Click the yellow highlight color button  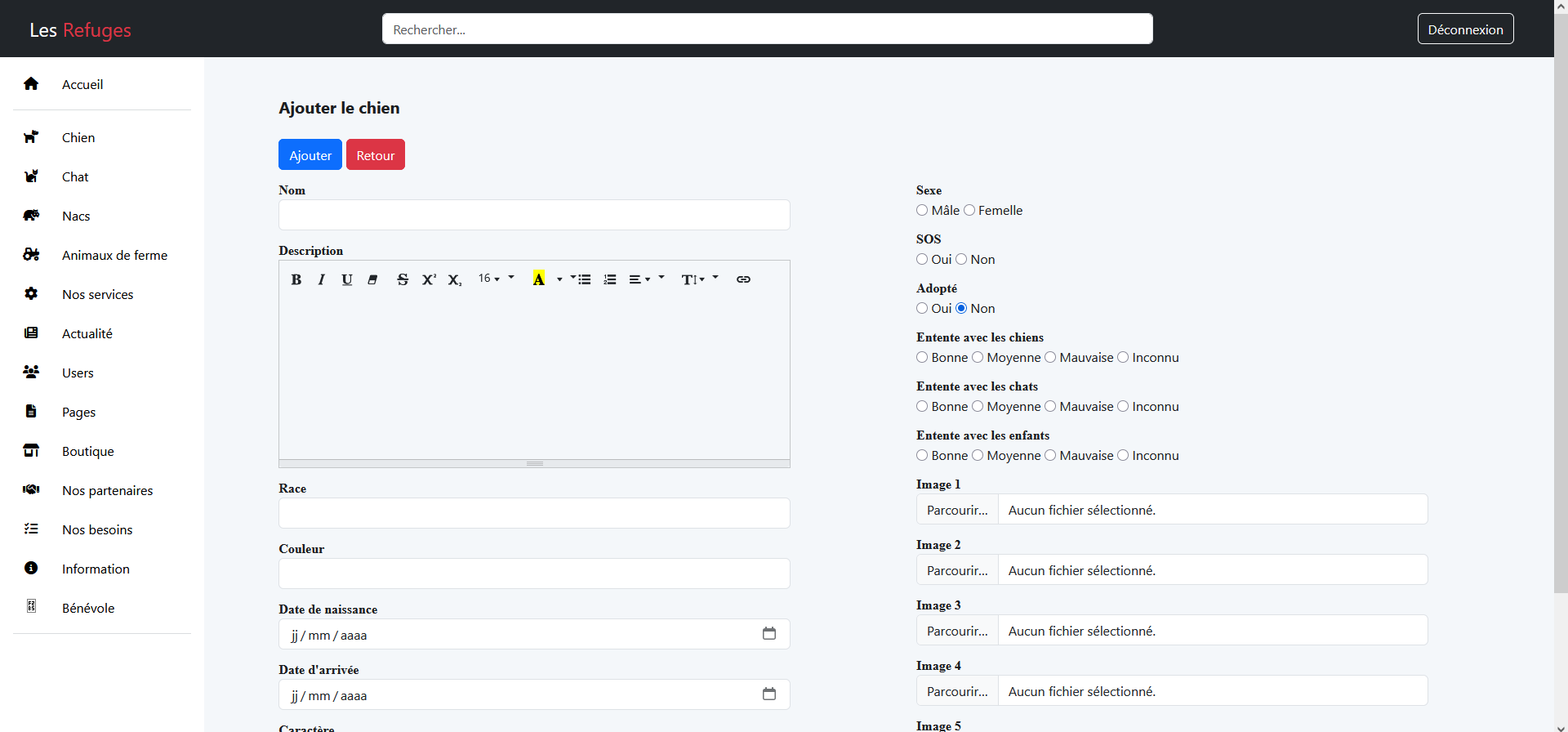539,279
